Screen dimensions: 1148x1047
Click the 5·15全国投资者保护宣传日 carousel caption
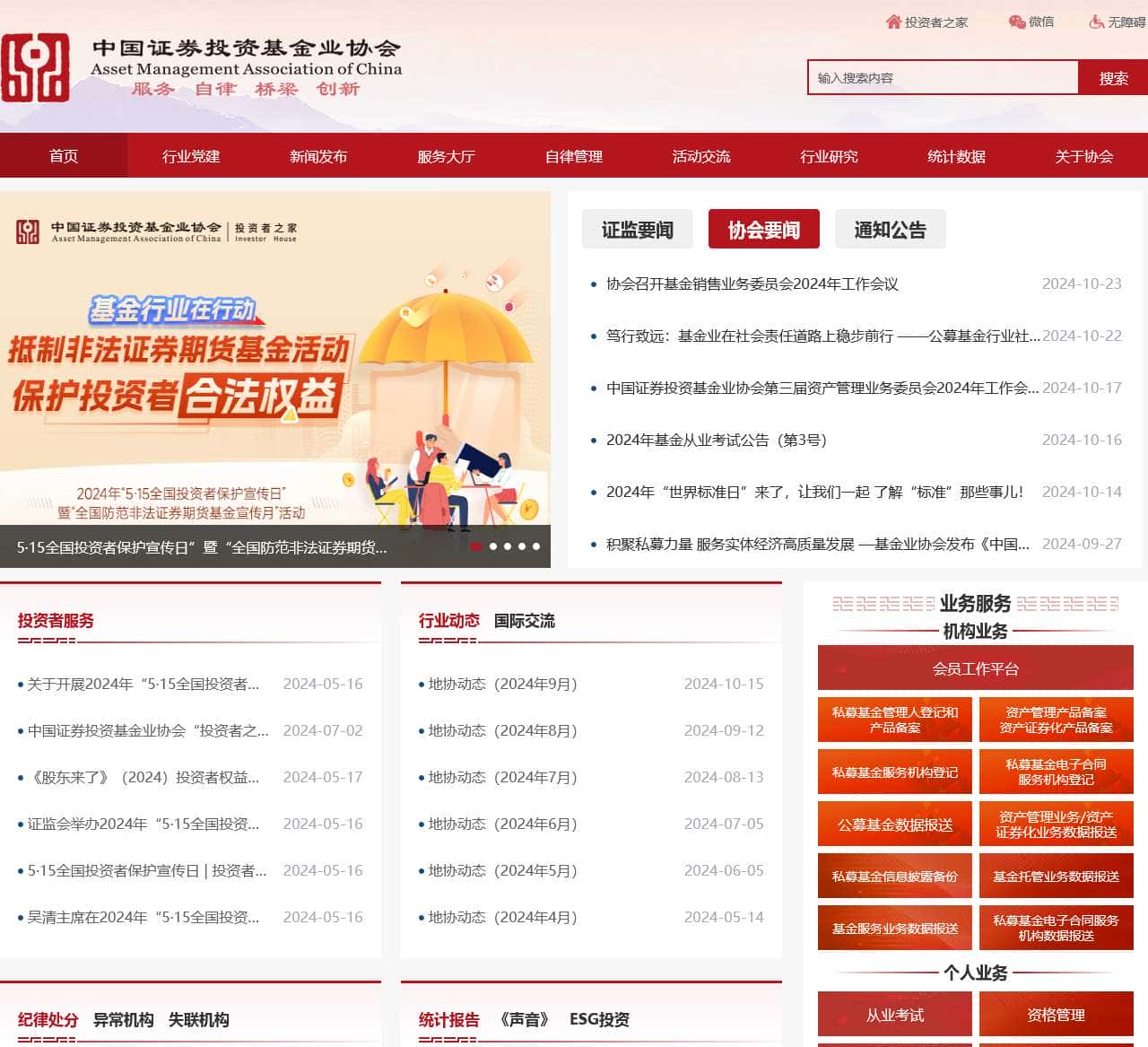(202, 546)
